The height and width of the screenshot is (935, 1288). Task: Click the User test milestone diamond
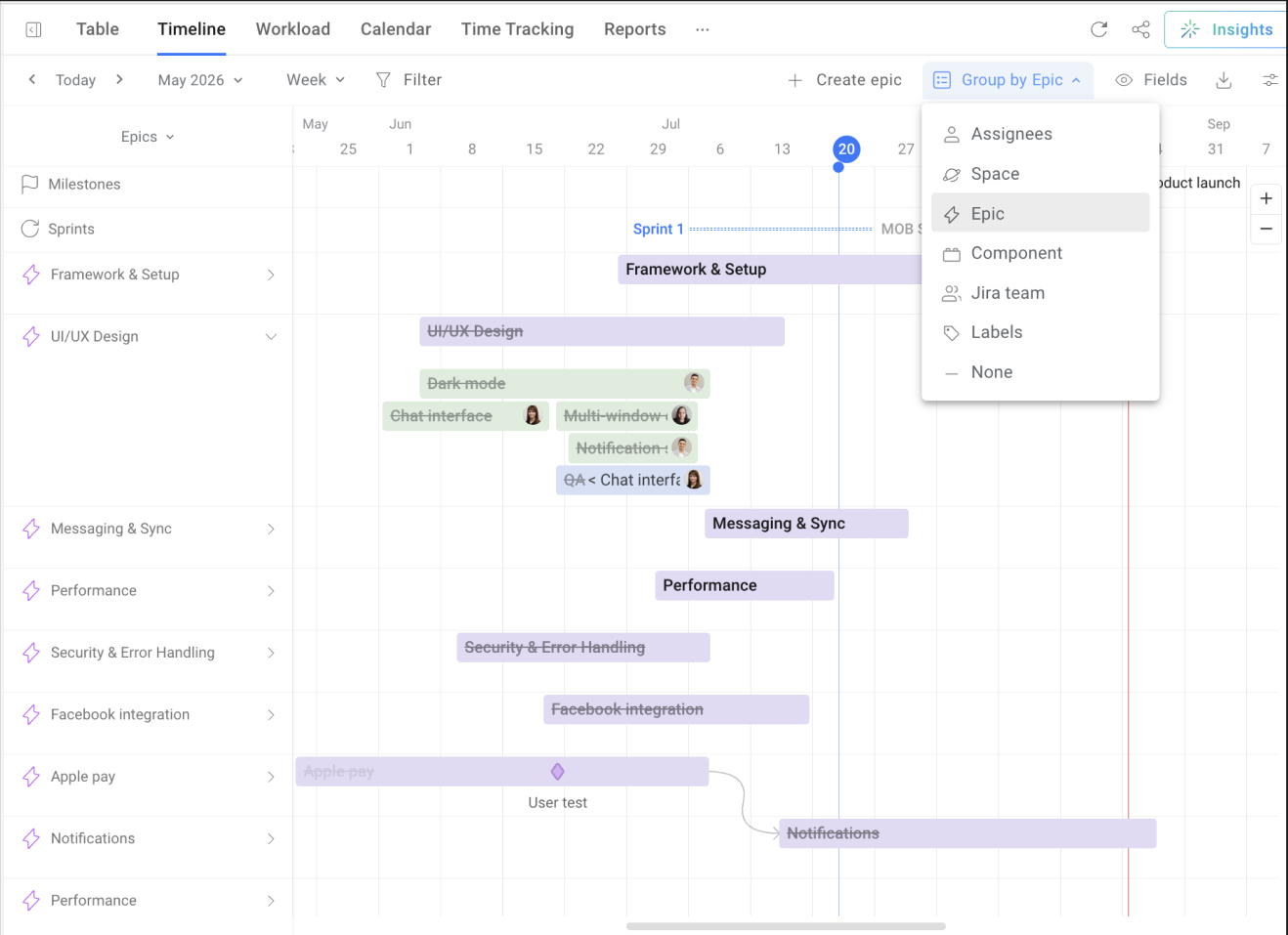pyautogui.click(x=557, y=772)
